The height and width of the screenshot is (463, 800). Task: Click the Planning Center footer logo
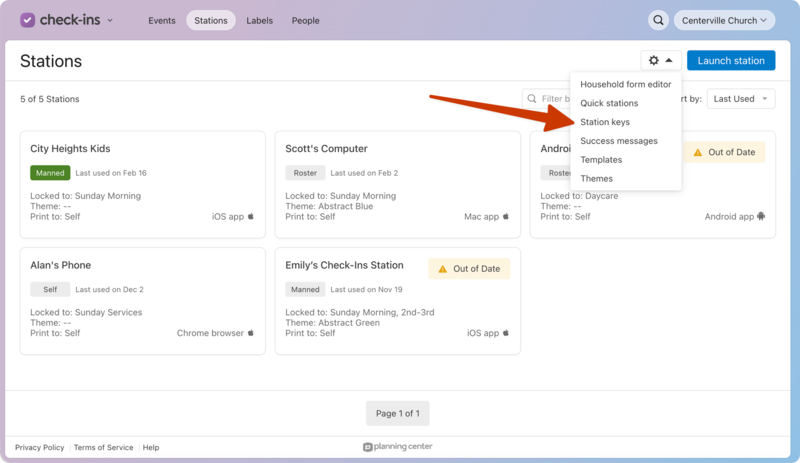pos(398,447)
